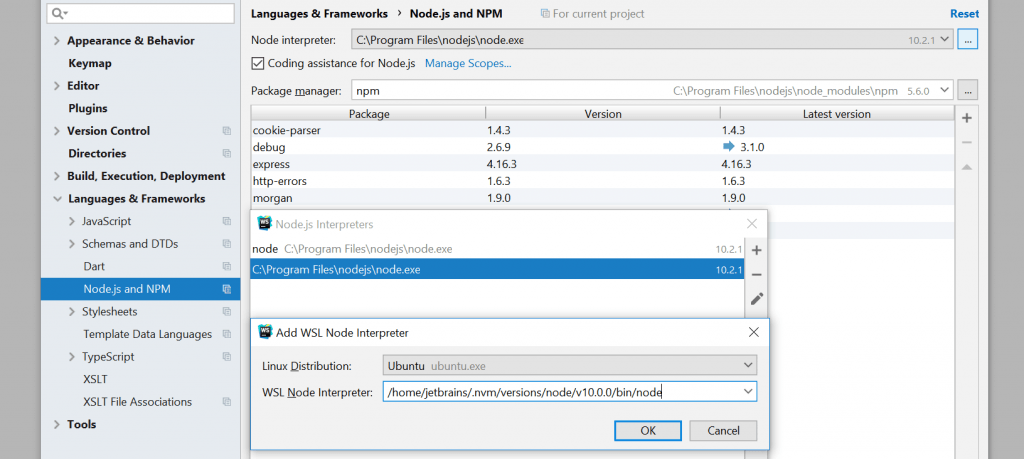Add a package with the plus icon
The image size is (1024, 459).
point(967,118)
